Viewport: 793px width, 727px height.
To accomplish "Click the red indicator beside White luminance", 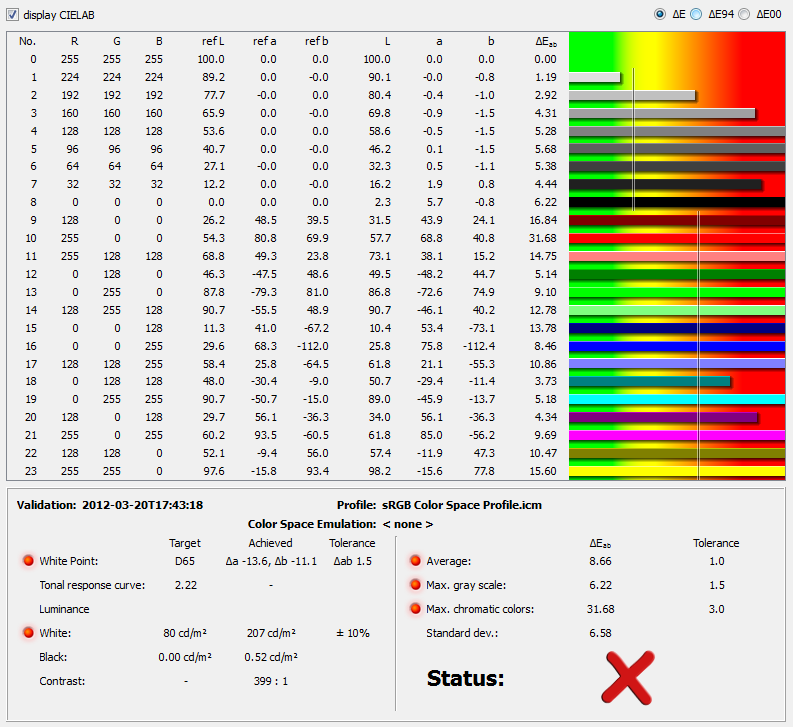I will point(28,633).
